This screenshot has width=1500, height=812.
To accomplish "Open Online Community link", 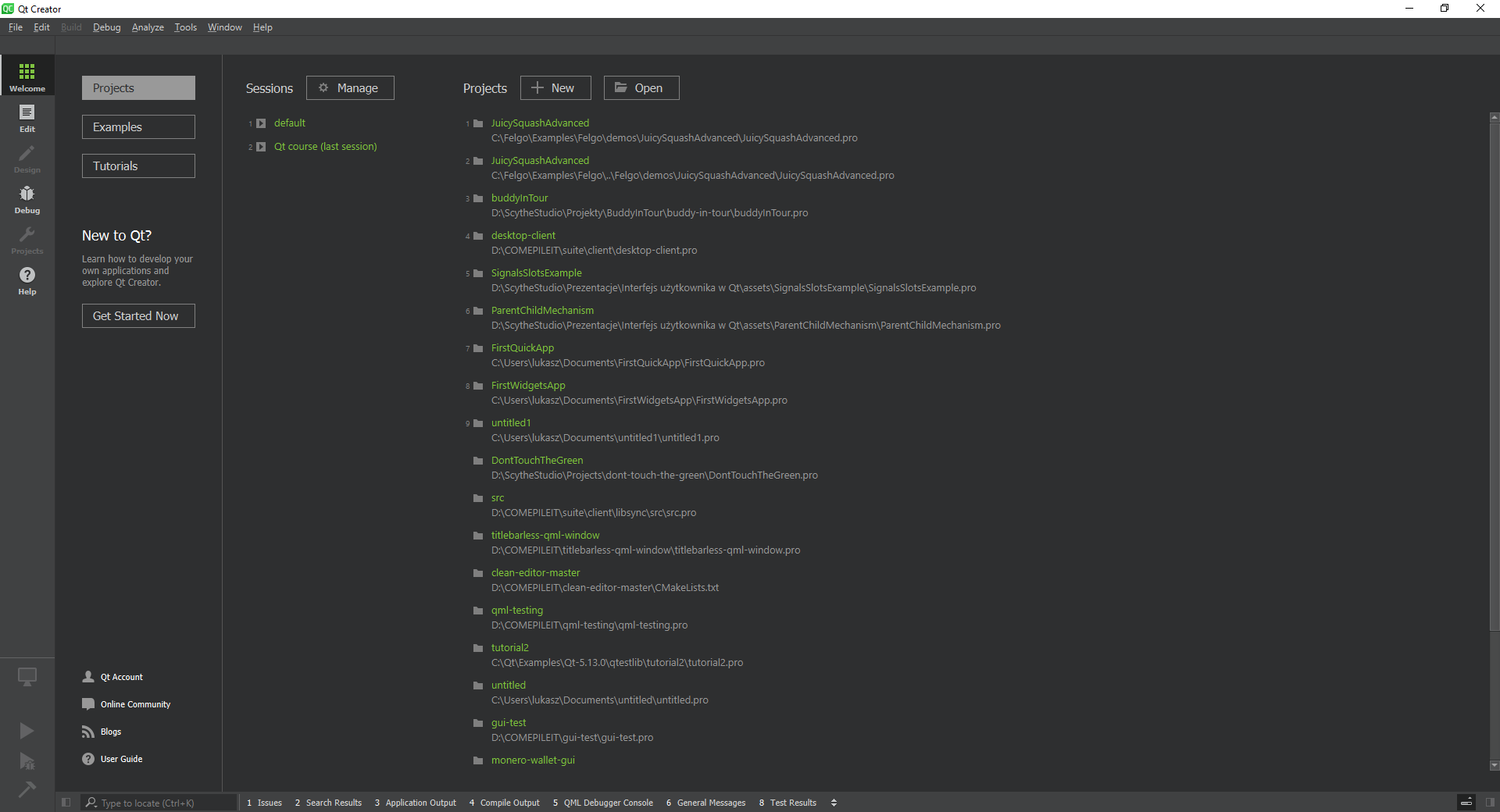I will pos(135,704).
